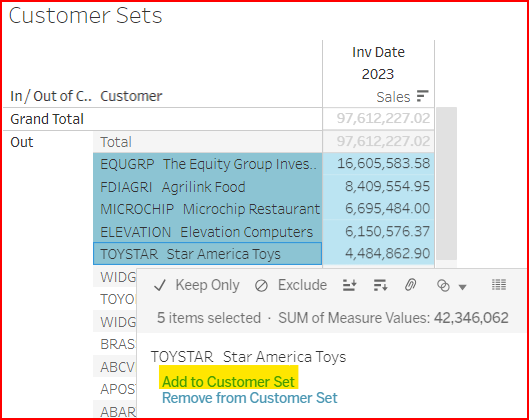Click the Sales column sort icon
This screenshot has width=529, height=420.
422,96
